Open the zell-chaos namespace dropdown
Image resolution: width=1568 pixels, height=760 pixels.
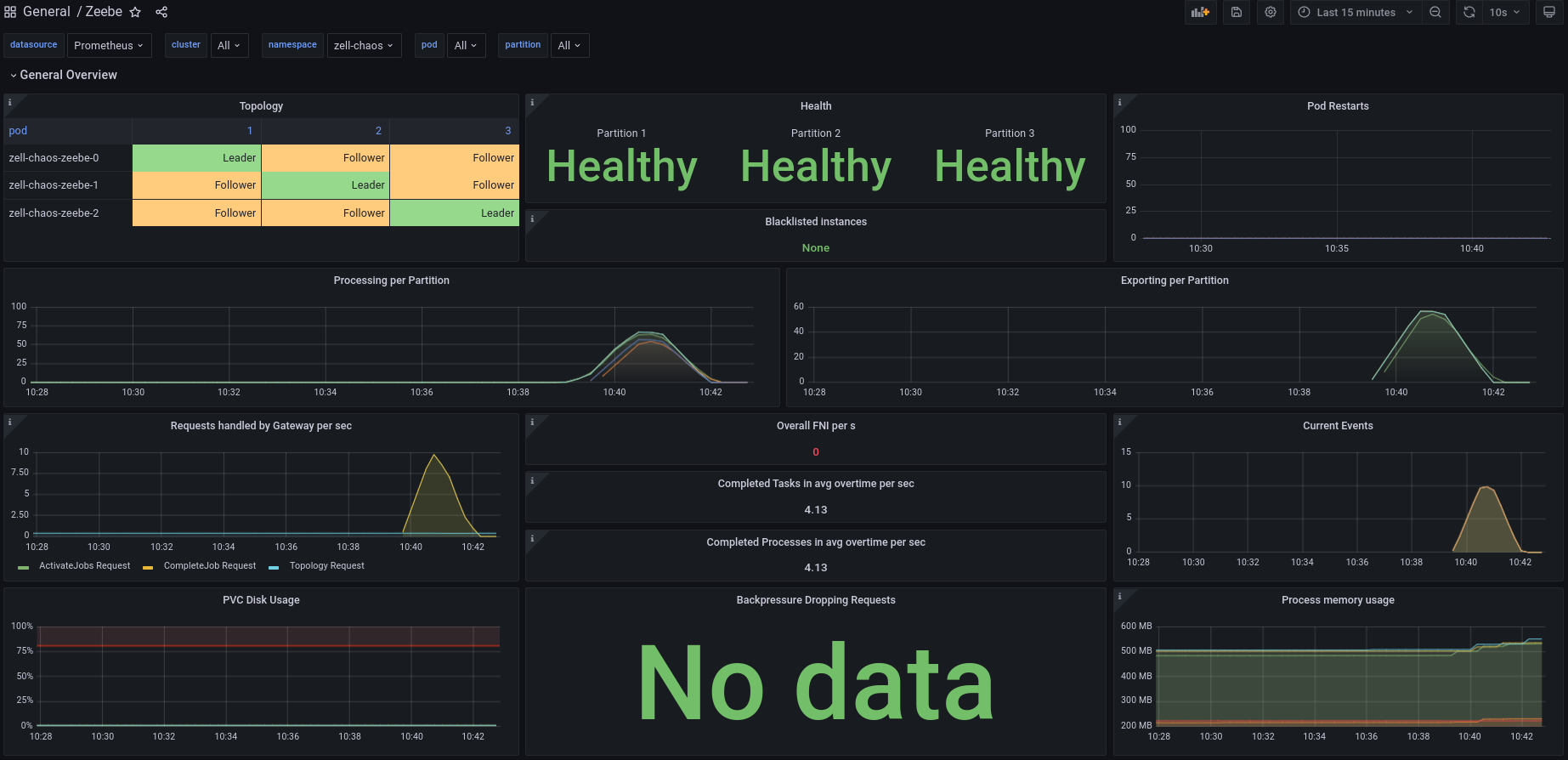[x=364, y=45]
